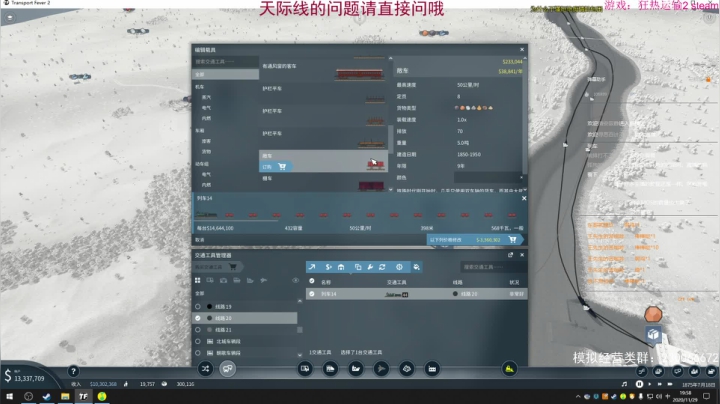
Task: Filter vehicle manager by aircraft
Action: (264, 280)
